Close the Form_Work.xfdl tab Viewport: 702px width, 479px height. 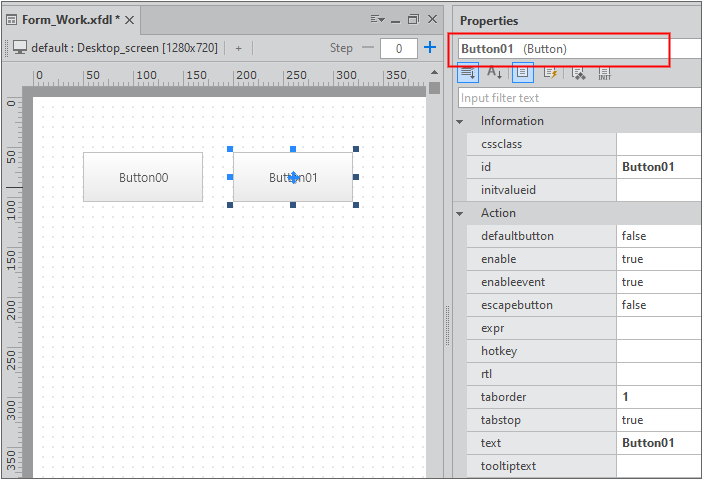click(129, 19)
